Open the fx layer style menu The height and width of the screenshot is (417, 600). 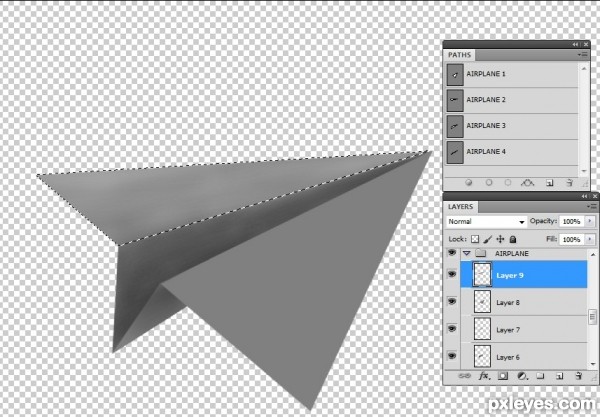(484, 376)
